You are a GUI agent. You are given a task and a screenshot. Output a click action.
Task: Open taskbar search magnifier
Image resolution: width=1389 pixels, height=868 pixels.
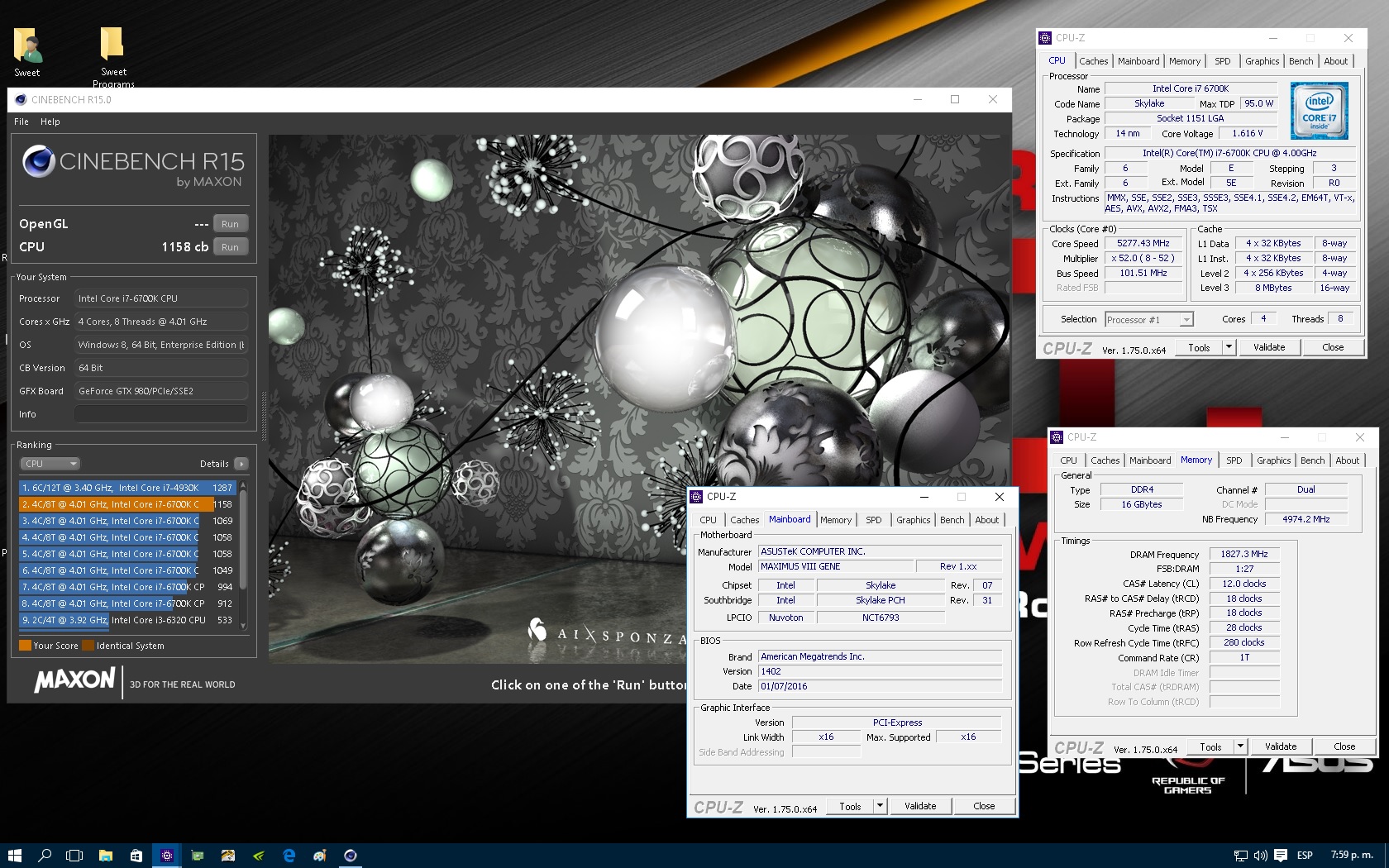45,856
